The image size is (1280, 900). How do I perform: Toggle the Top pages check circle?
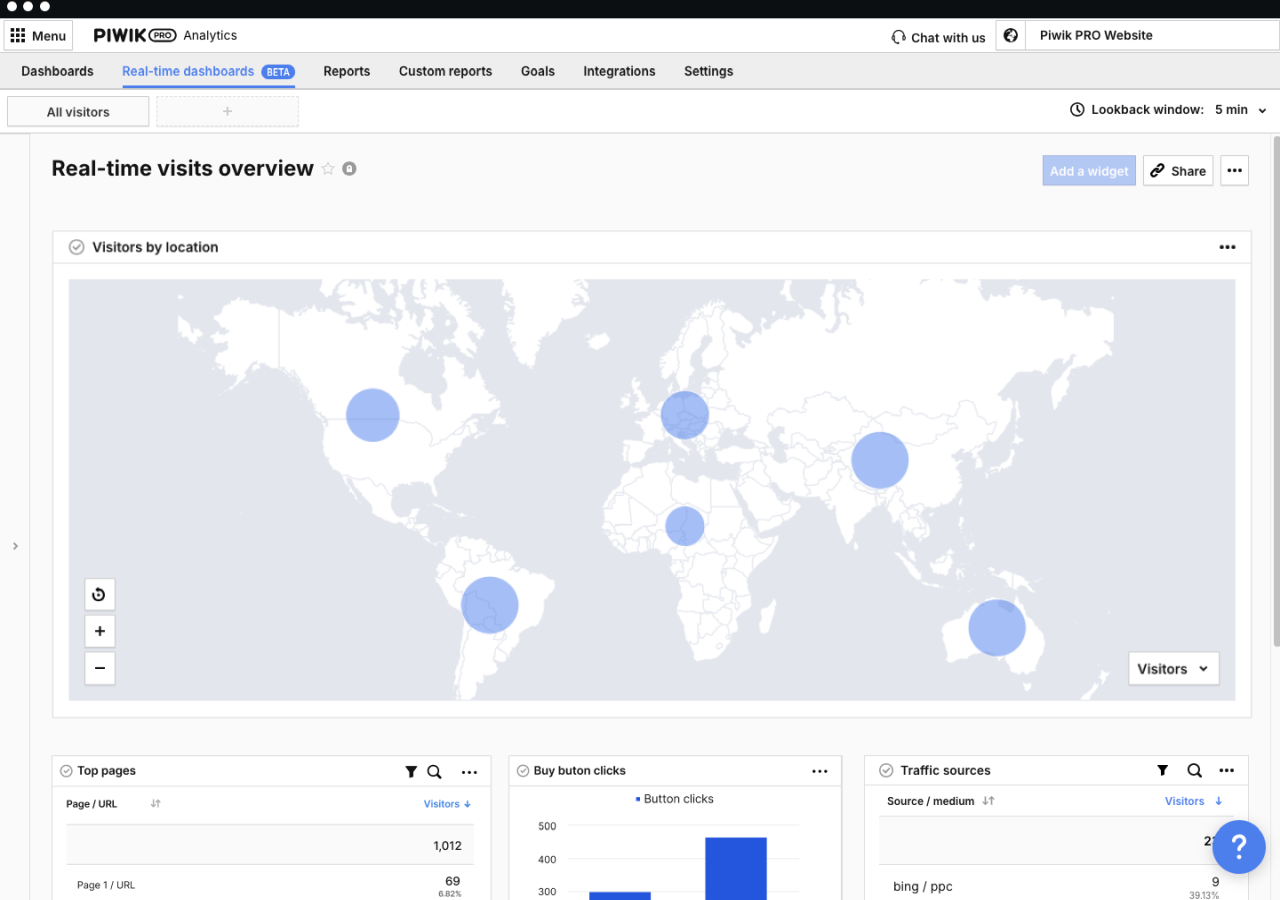[x=66, y=771]
